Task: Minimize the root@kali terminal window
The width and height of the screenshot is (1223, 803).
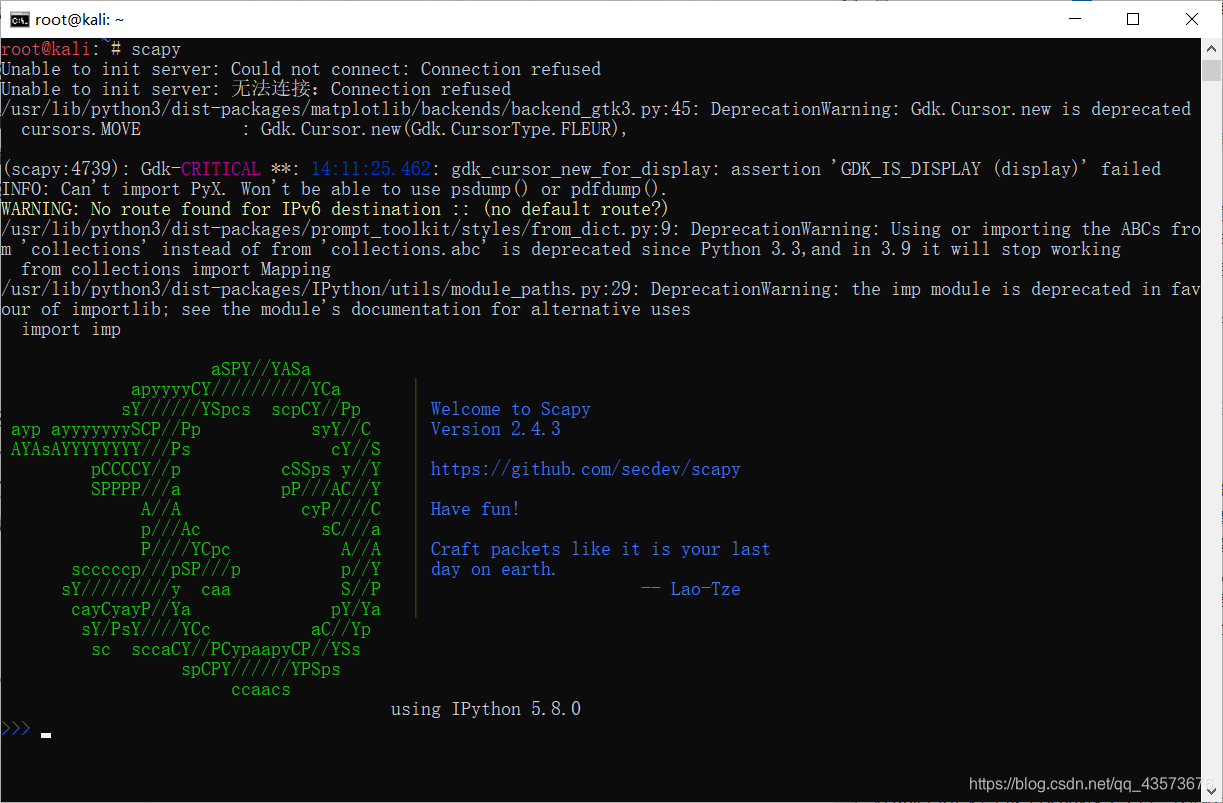Action: pyautogui.click(x=1073, y=19)
